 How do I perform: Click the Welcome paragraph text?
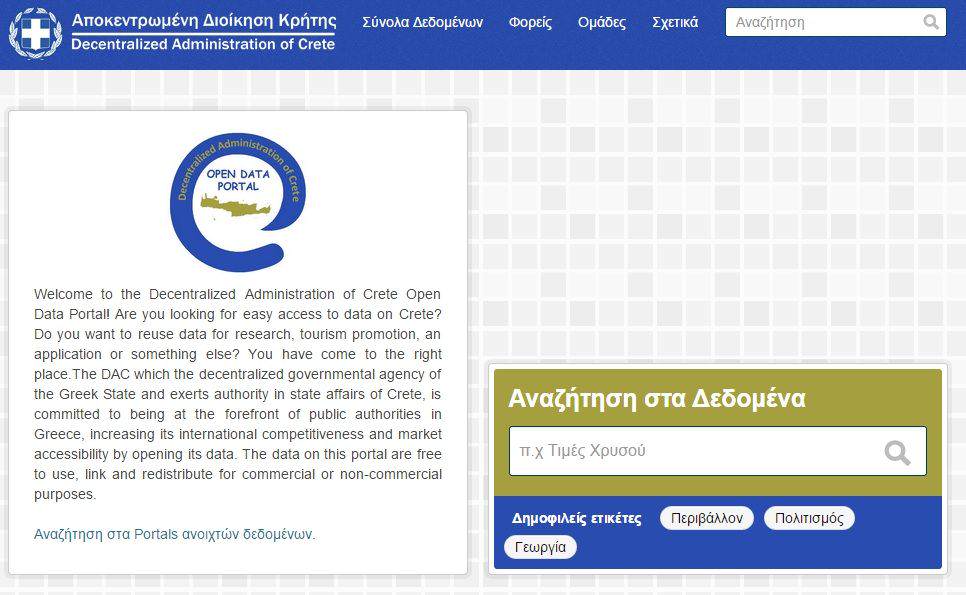(x=237, y=394)
